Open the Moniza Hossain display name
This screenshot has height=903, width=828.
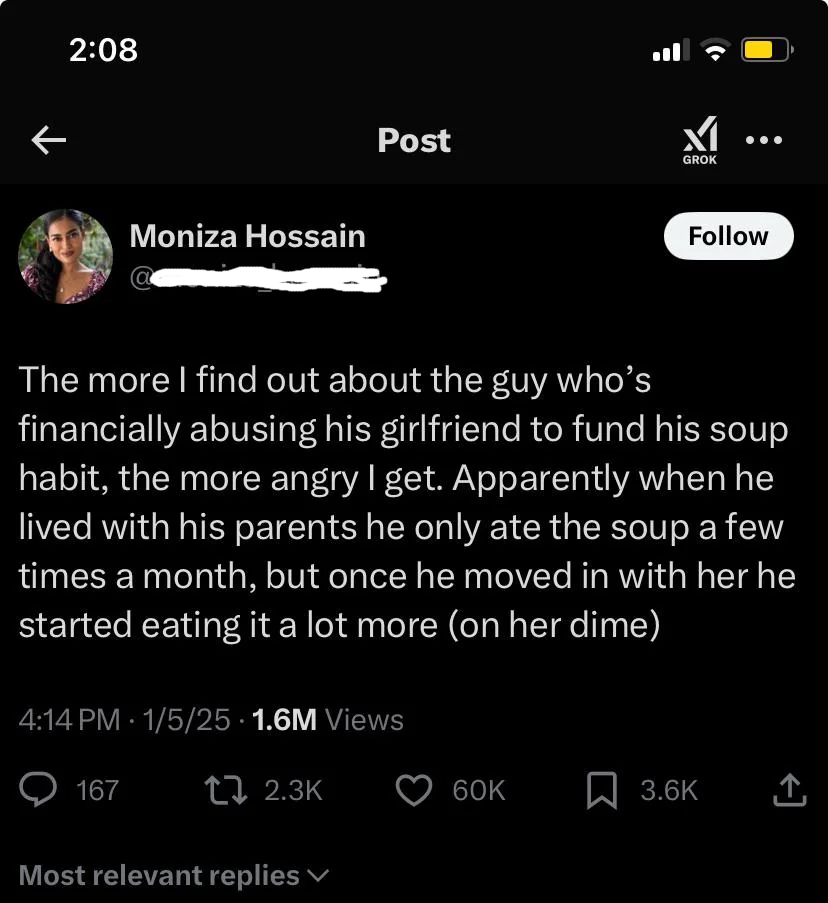click(x=248, y=236)
